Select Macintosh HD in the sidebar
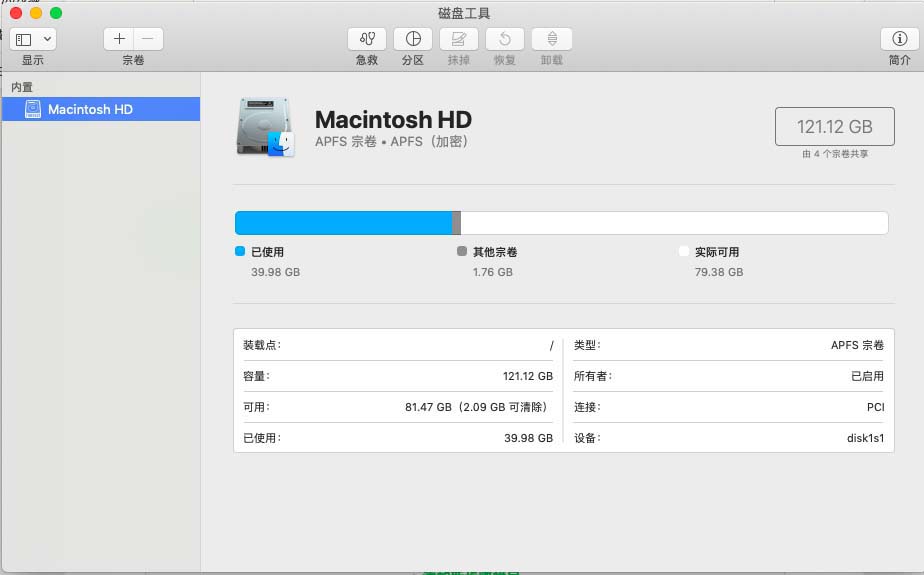This screenshot has height=575, width=924. point(101,109)
